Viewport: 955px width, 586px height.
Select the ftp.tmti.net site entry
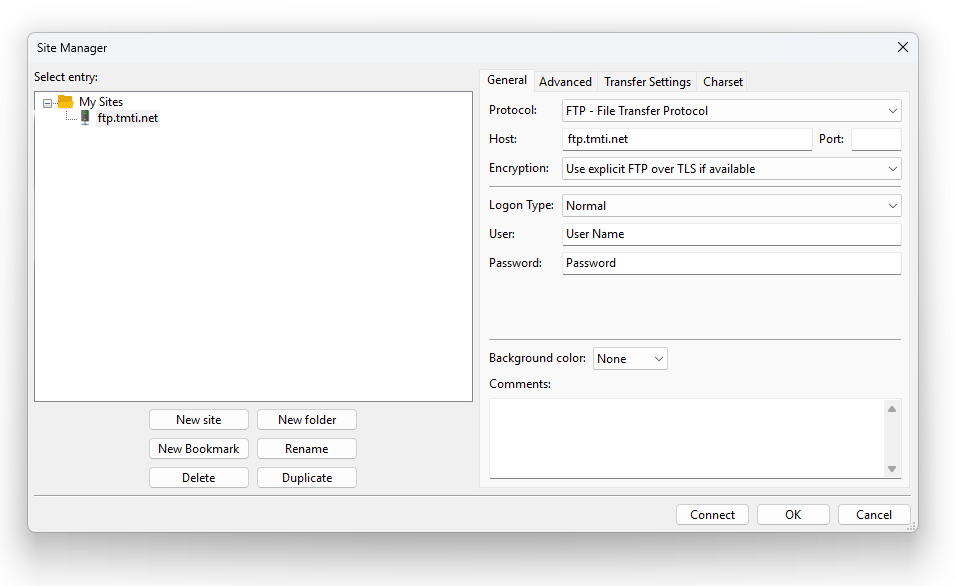[128, 118]
